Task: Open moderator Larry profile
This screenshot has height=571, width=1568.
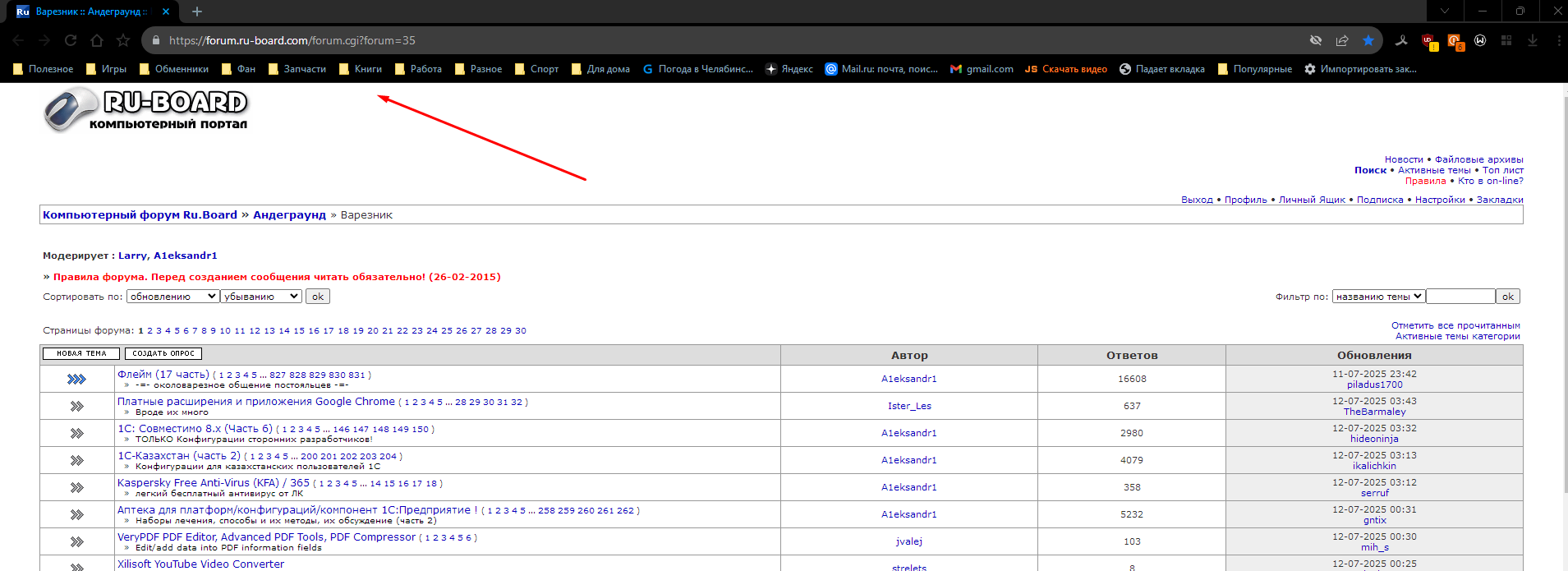Action: click(133, 256)
